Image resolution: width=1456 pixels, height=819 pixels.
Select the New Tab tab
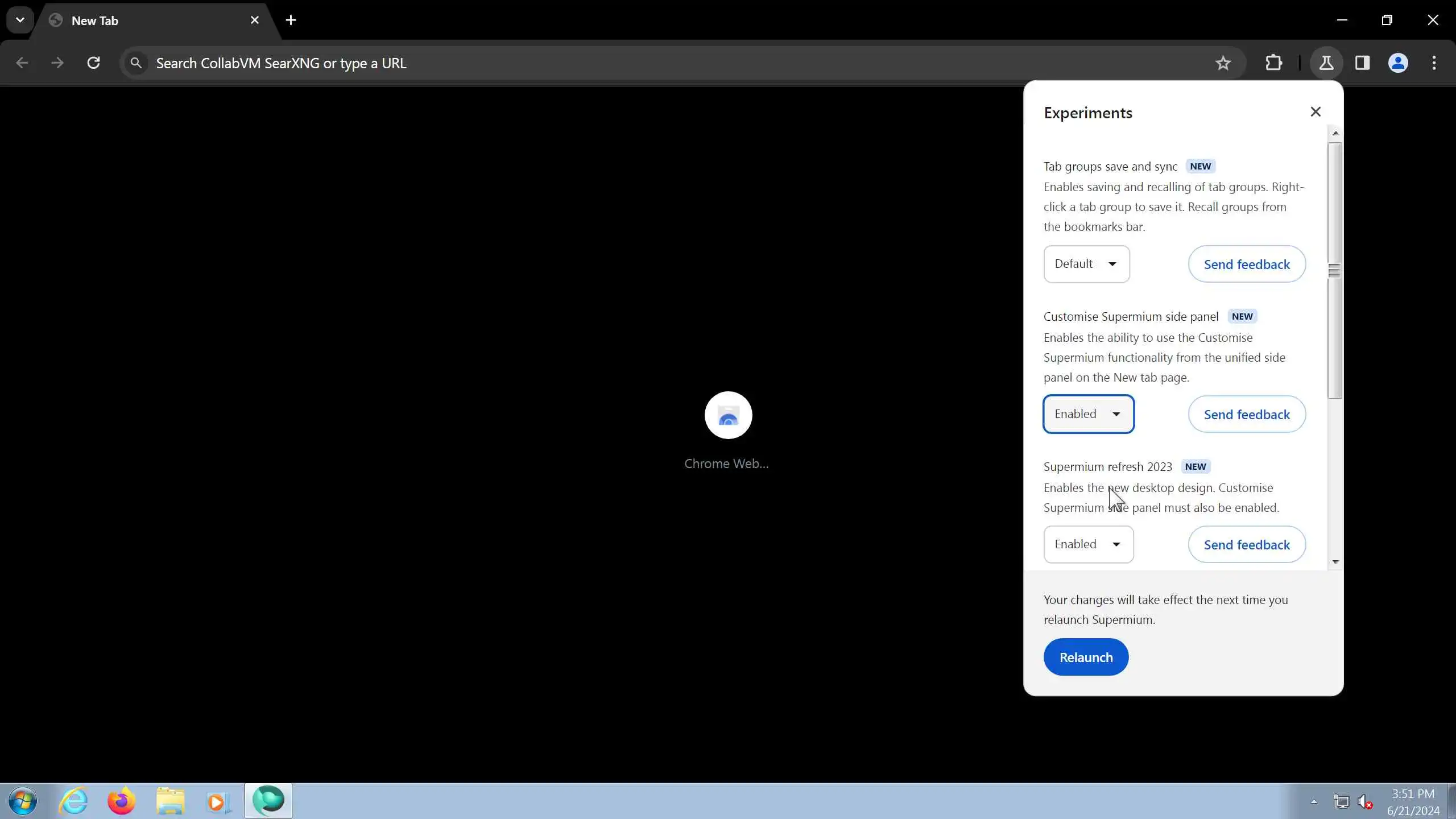click(142, 20)
